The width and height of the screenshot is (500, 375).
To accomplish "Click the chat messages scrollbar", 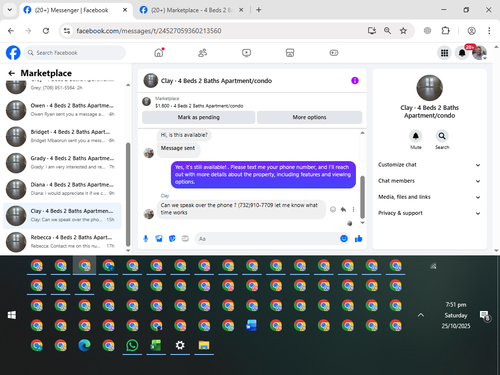I will (x=362, y=197).
